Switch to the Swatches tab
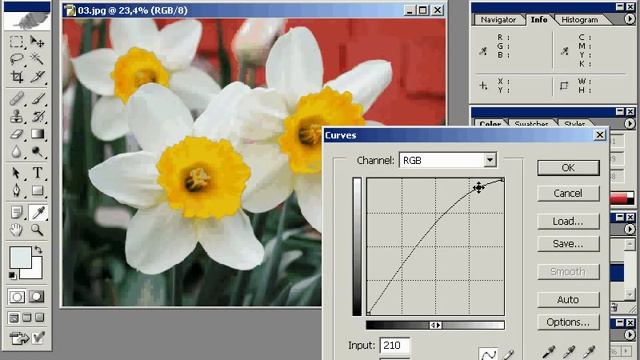 (531, 123)
